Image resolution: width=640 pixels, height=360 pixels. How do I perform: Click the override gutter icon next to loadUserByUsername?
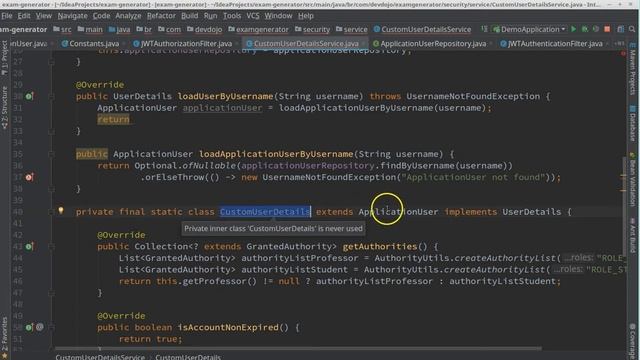click(29, 96)
